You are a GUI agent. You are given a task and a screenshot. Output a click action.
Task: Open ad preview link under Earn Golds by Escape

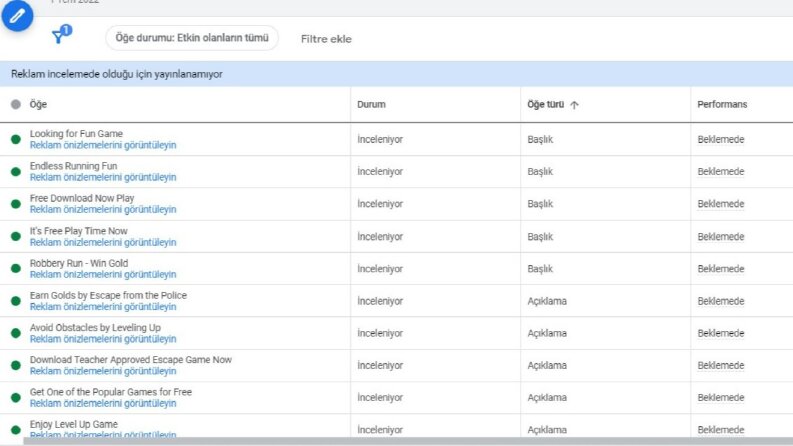tap(103, 307)
